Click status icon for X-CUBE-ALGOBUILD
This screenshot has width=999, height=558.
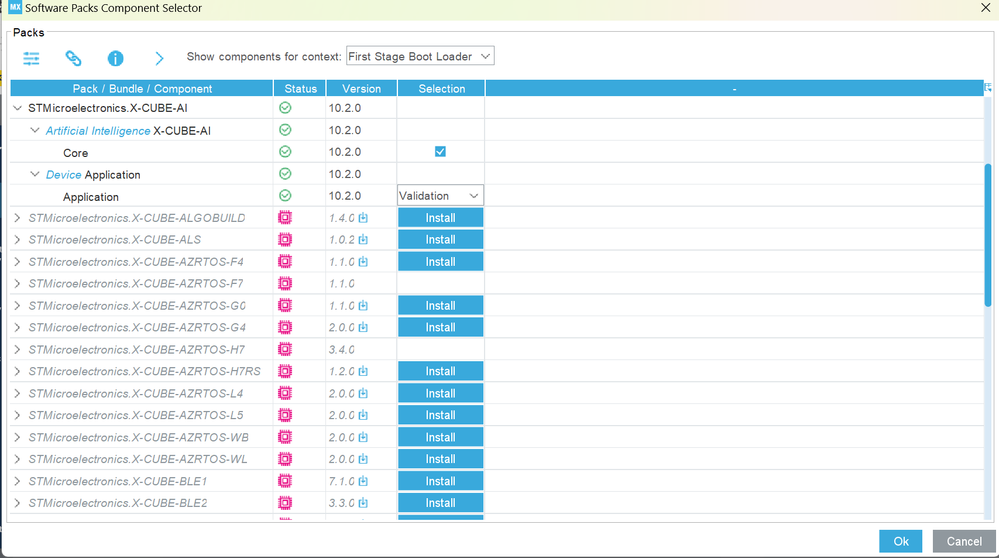point(285,218)
